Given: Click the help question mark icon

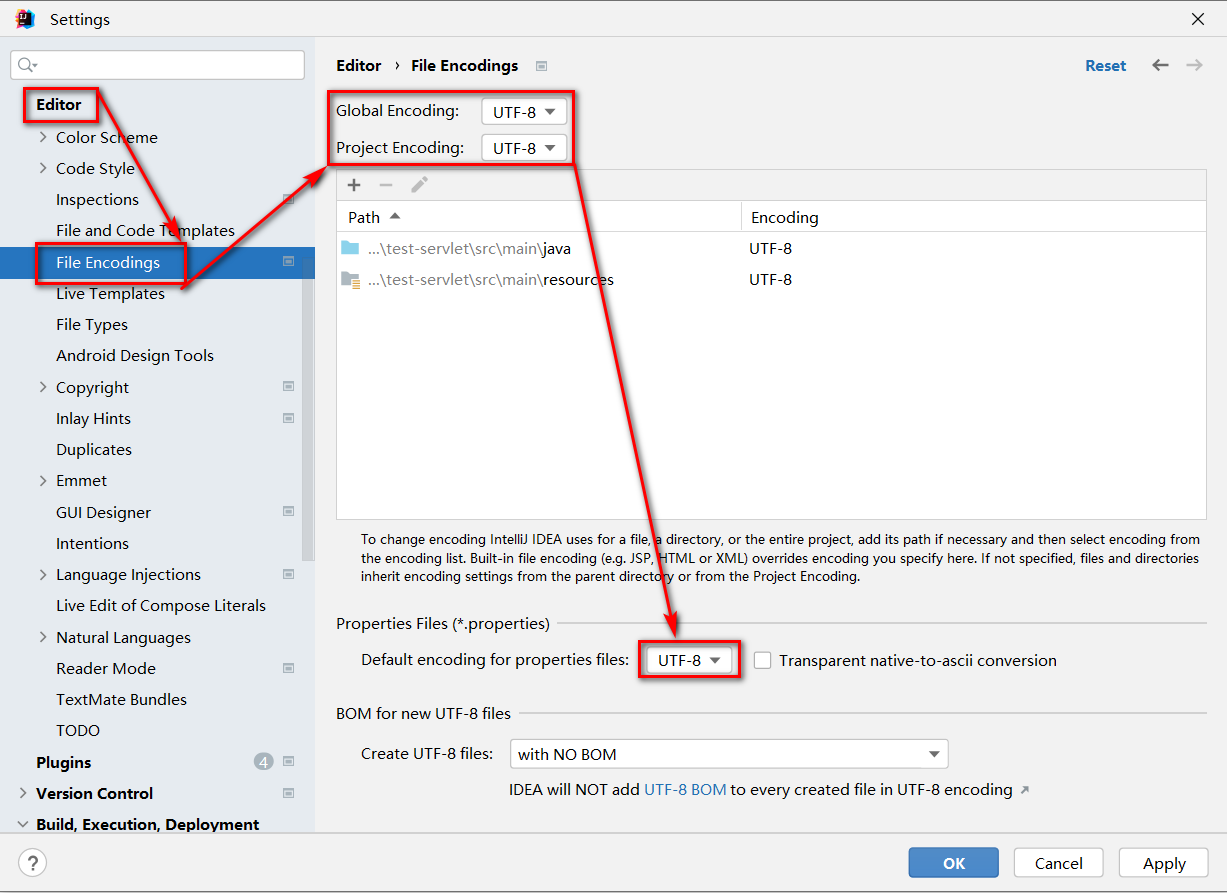Looking at the screenshot, I should click(x=33, y=862).
